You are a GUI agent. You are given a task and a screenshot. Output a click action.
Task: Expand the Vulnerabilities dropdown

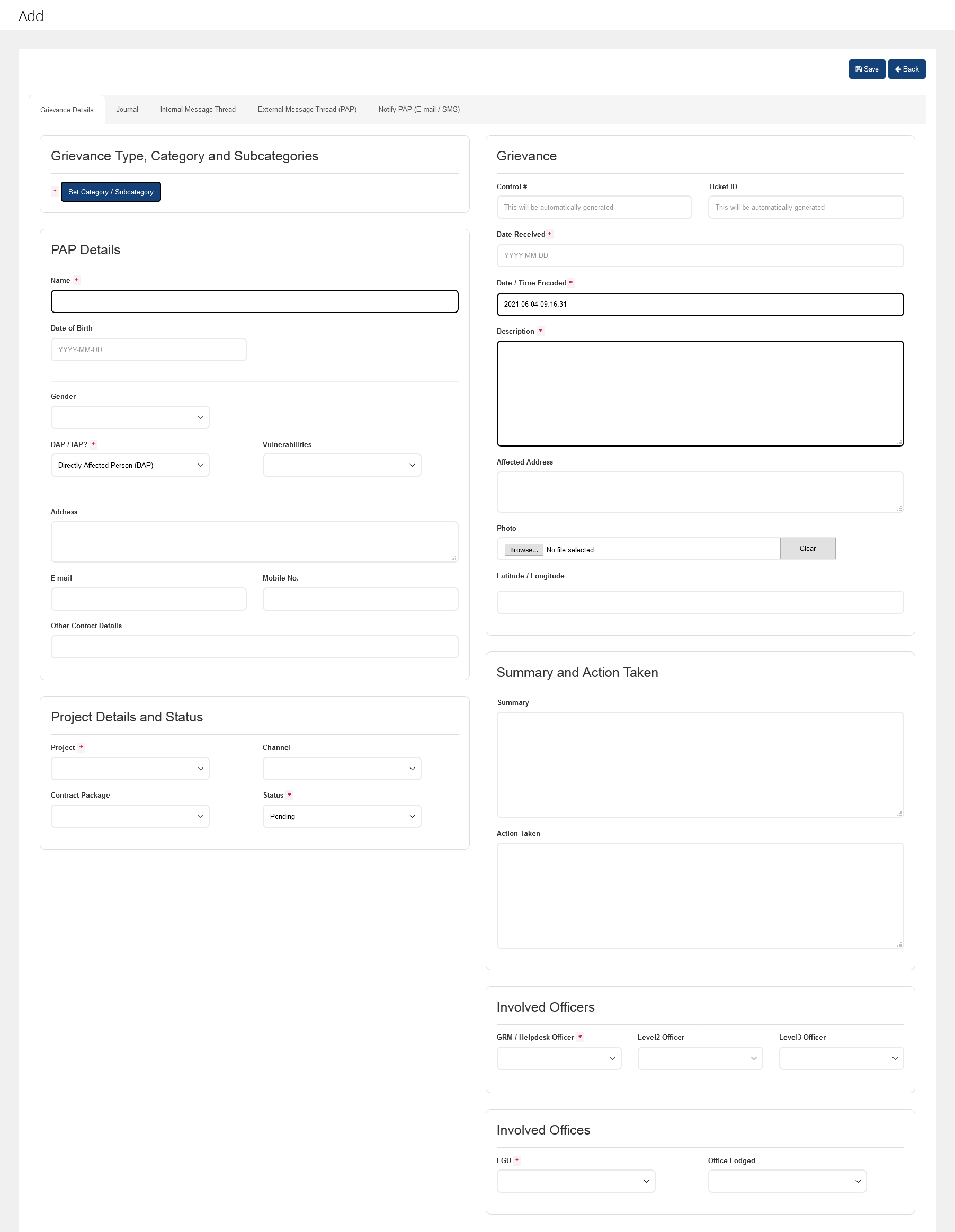click(341, 466)
